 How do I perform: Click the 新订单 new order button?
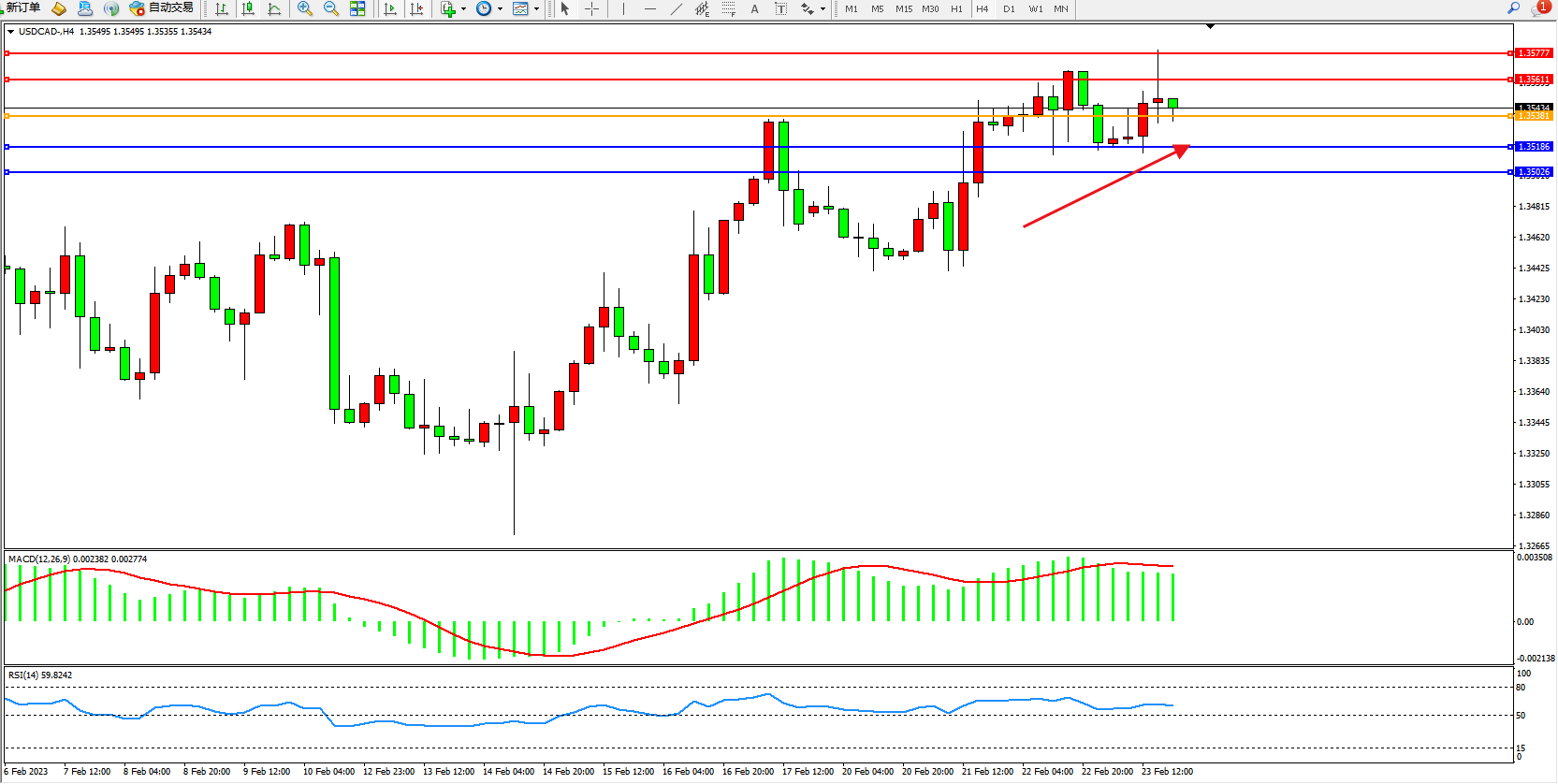[x=22, y=8]
